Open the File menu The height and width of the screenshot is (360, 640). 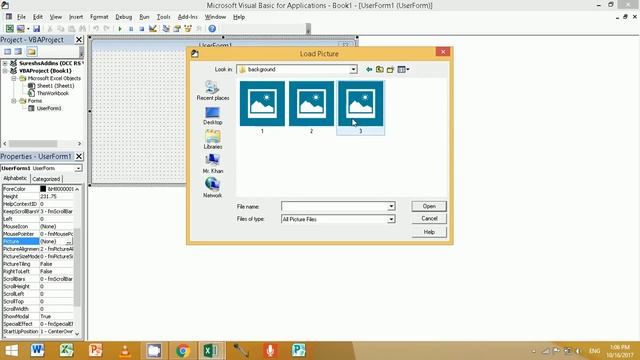(21, 17)
